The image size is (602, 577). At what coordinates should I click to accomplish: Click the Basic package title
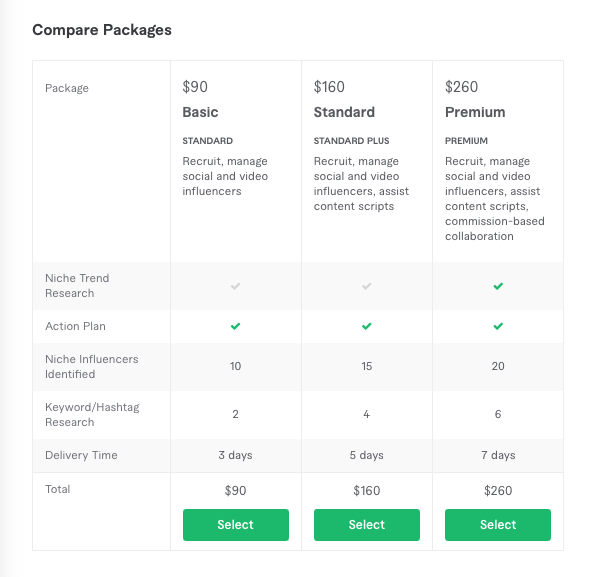(200, 112)
